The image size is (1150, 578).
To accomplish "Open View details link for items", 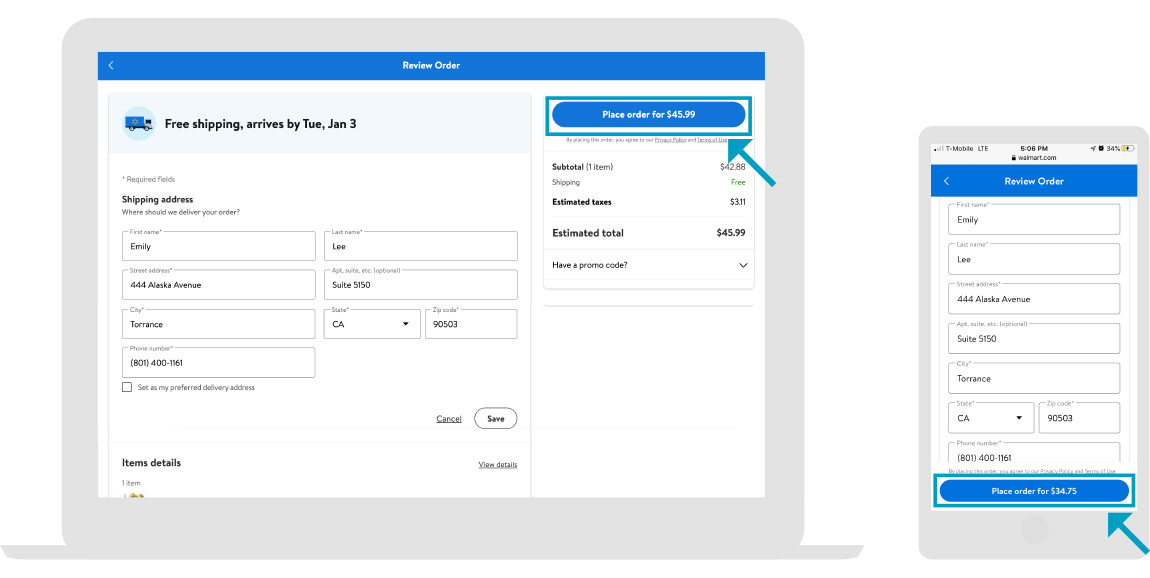I will coord(498,464).
